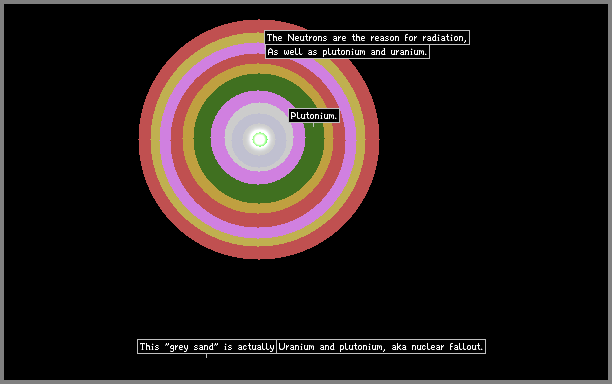Click the pointer tick below the Plutonium sign
Screen dimensions: 612x384
313,124
